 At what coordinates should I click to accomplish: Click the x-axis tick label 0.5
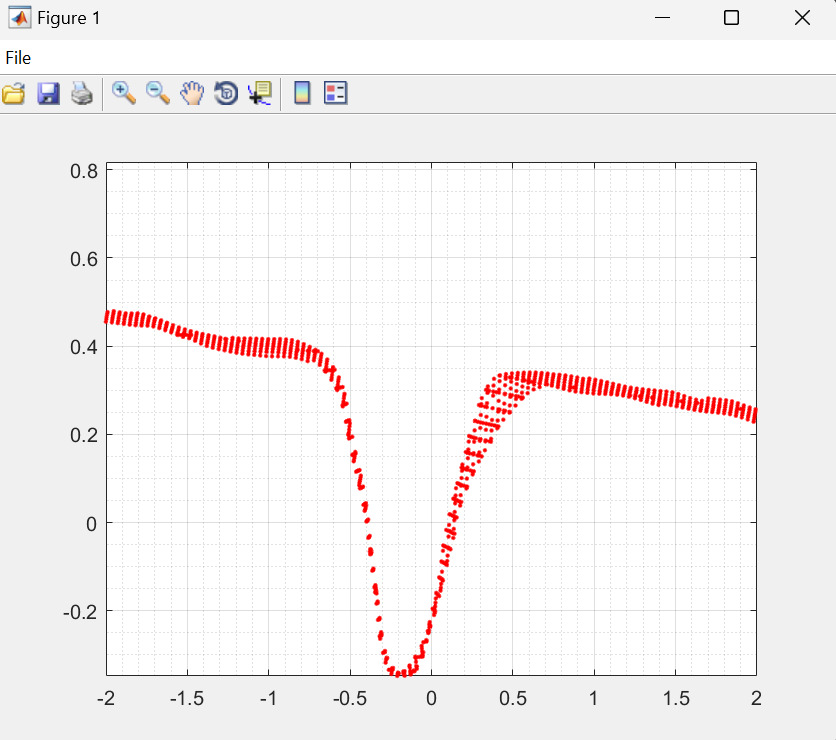click(x=512, y=698)
